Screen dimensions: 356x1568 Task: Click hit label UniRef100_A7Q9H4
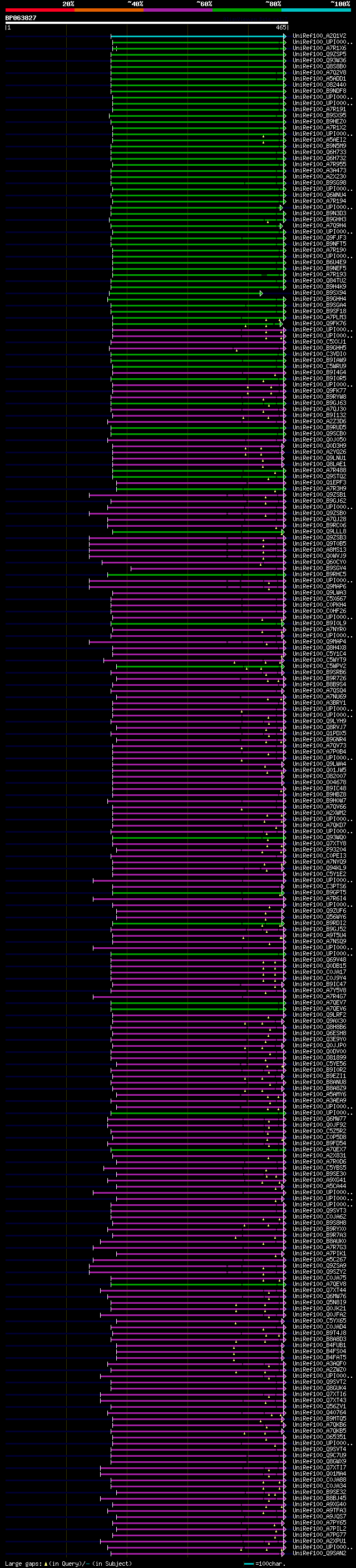319,226
